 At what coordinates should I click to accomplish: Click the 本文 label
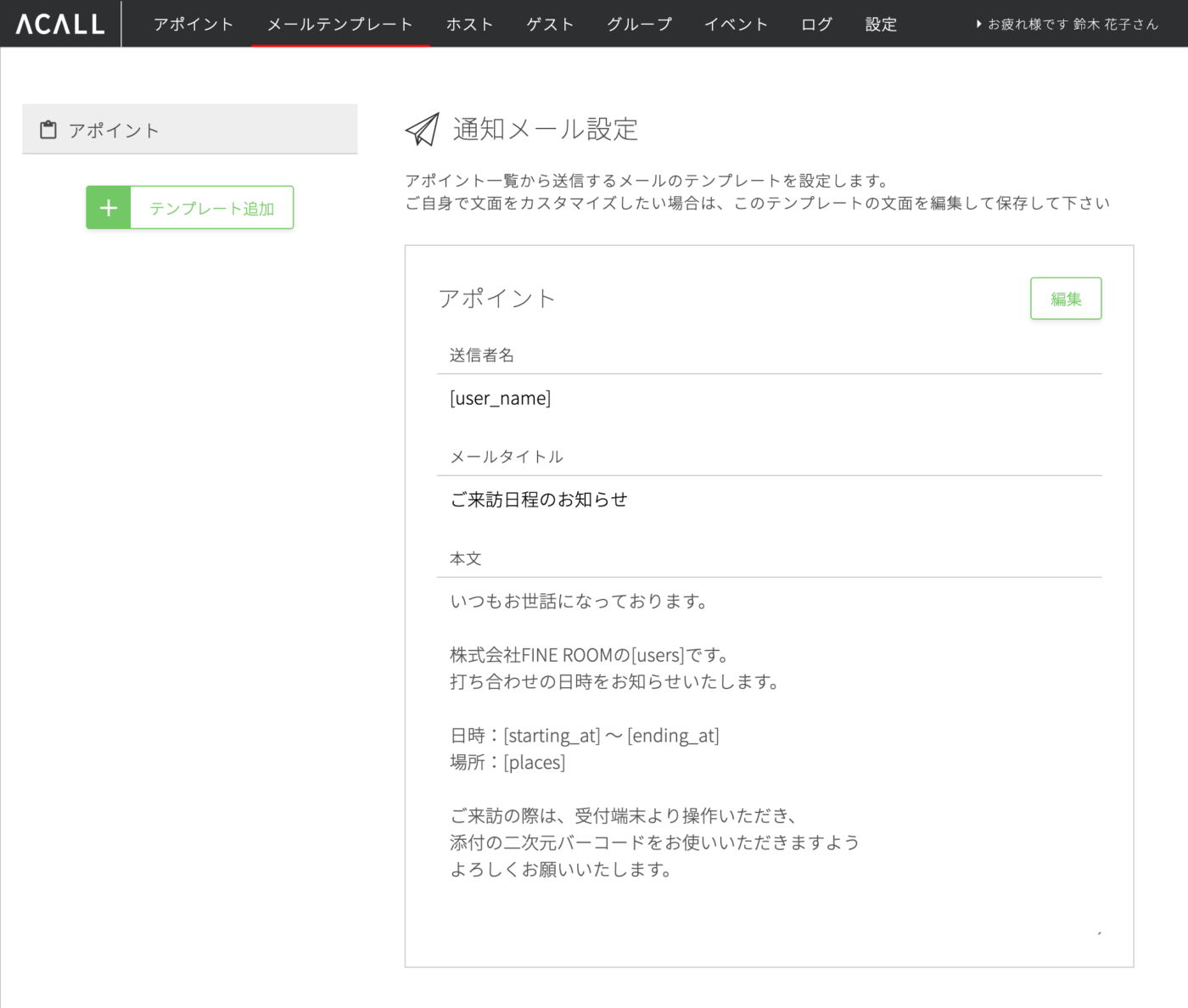(465, 558)
